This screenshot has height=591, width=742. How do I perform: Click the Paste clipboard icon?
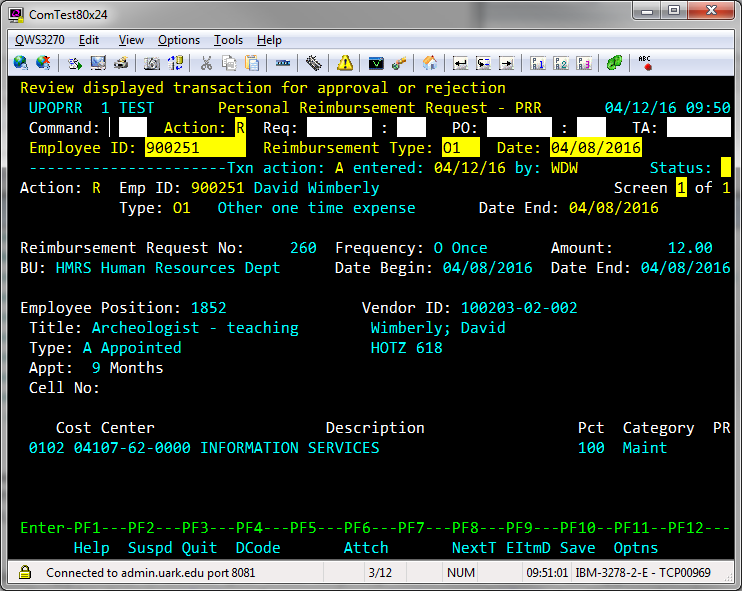pos(252,63)
